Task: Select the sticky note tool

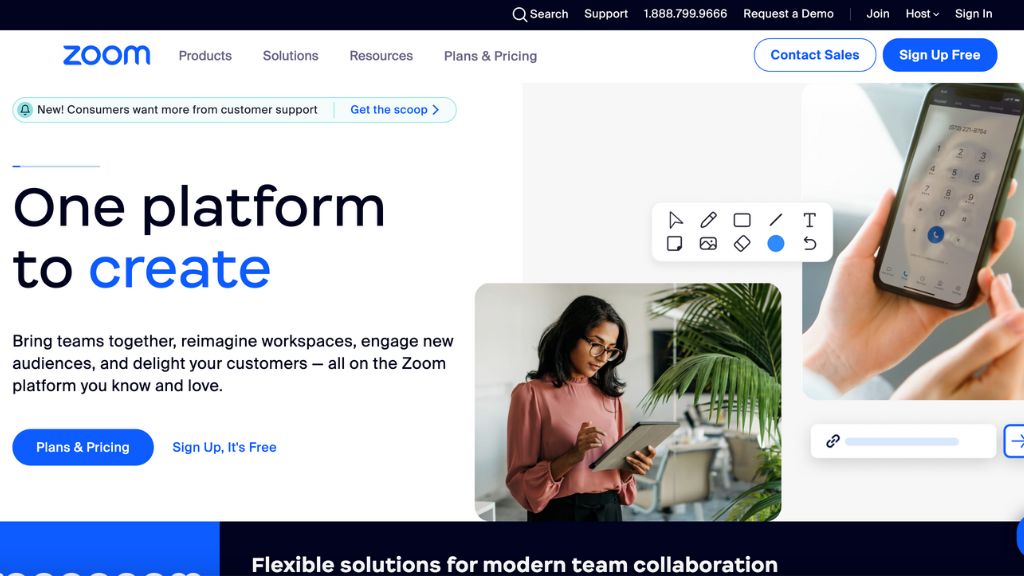Action: coord(675,244)
